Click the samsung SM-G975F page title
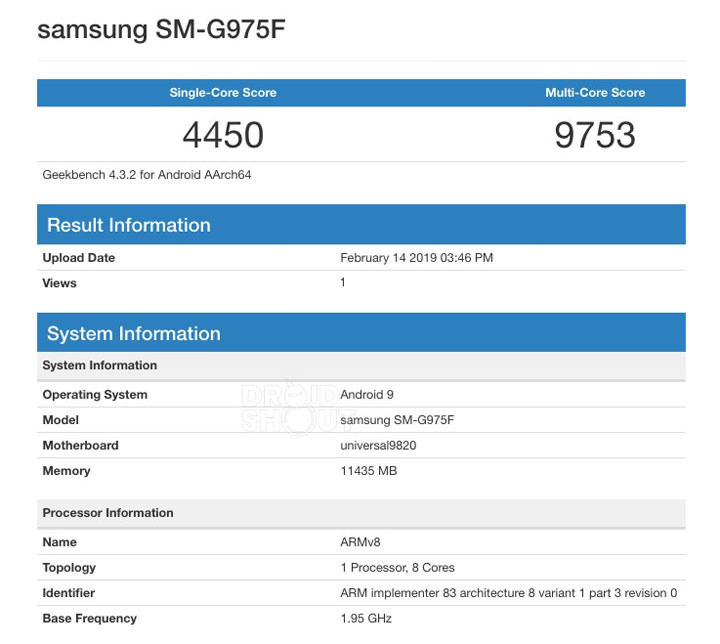This screenshot has width=720, height=644. 161,29
